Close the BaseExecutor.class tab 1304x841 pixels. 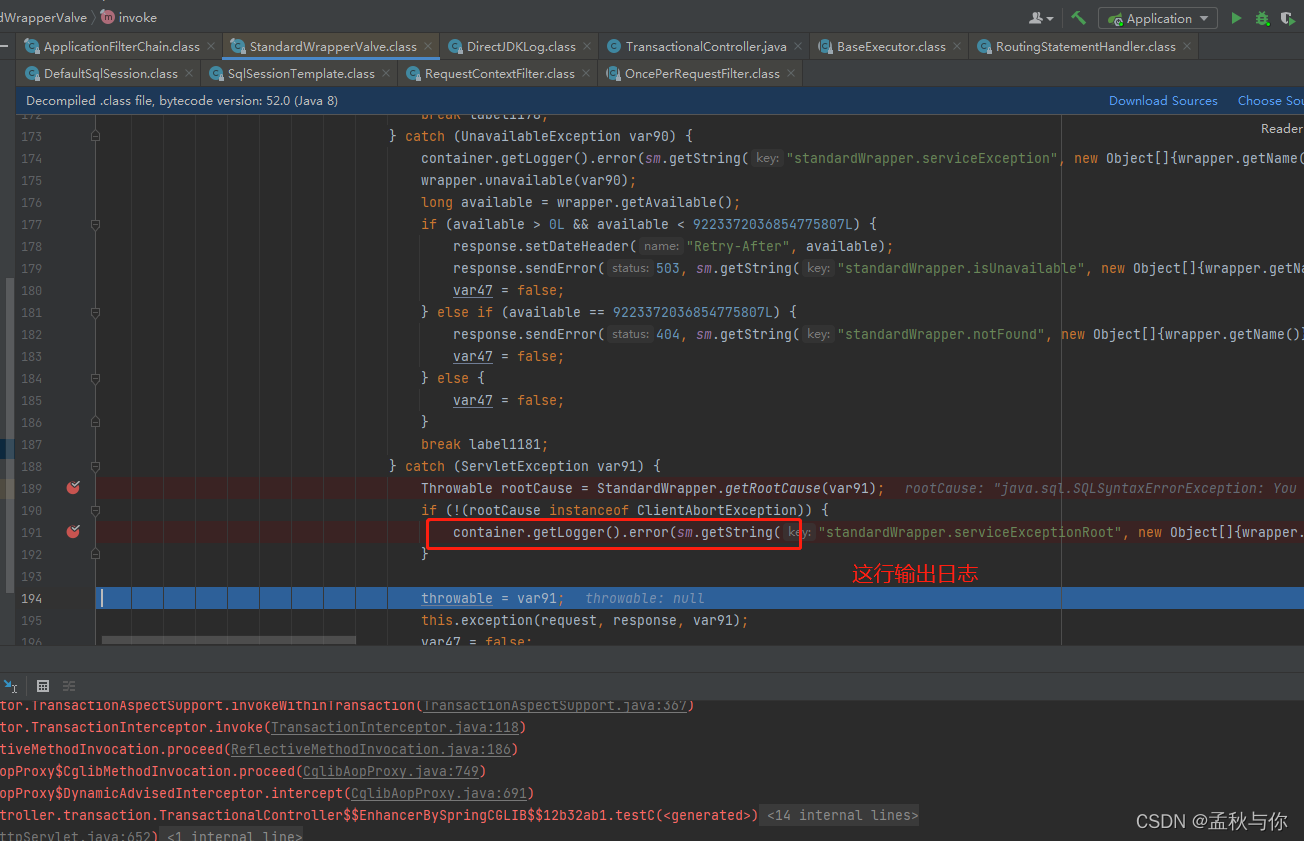pos(956,46)
